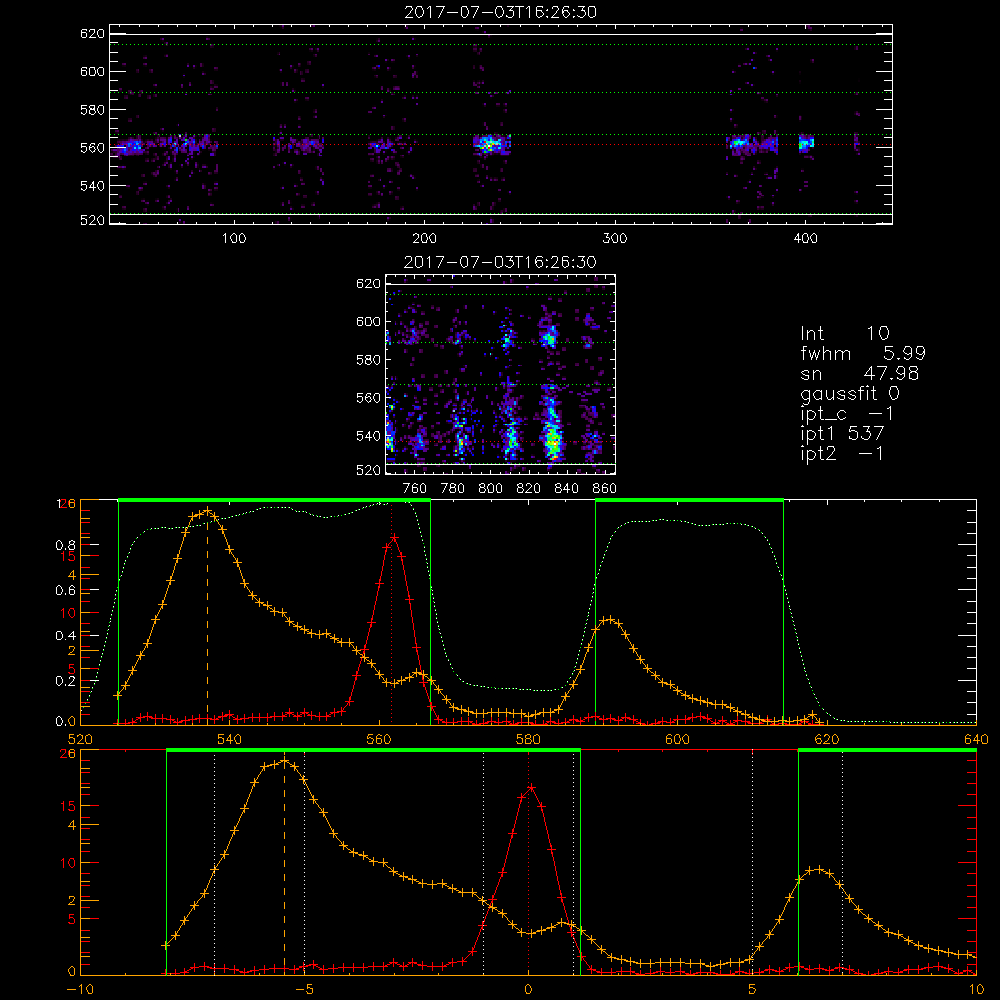Click bright blob near x=400 in top spectrogram

(807, 143)
